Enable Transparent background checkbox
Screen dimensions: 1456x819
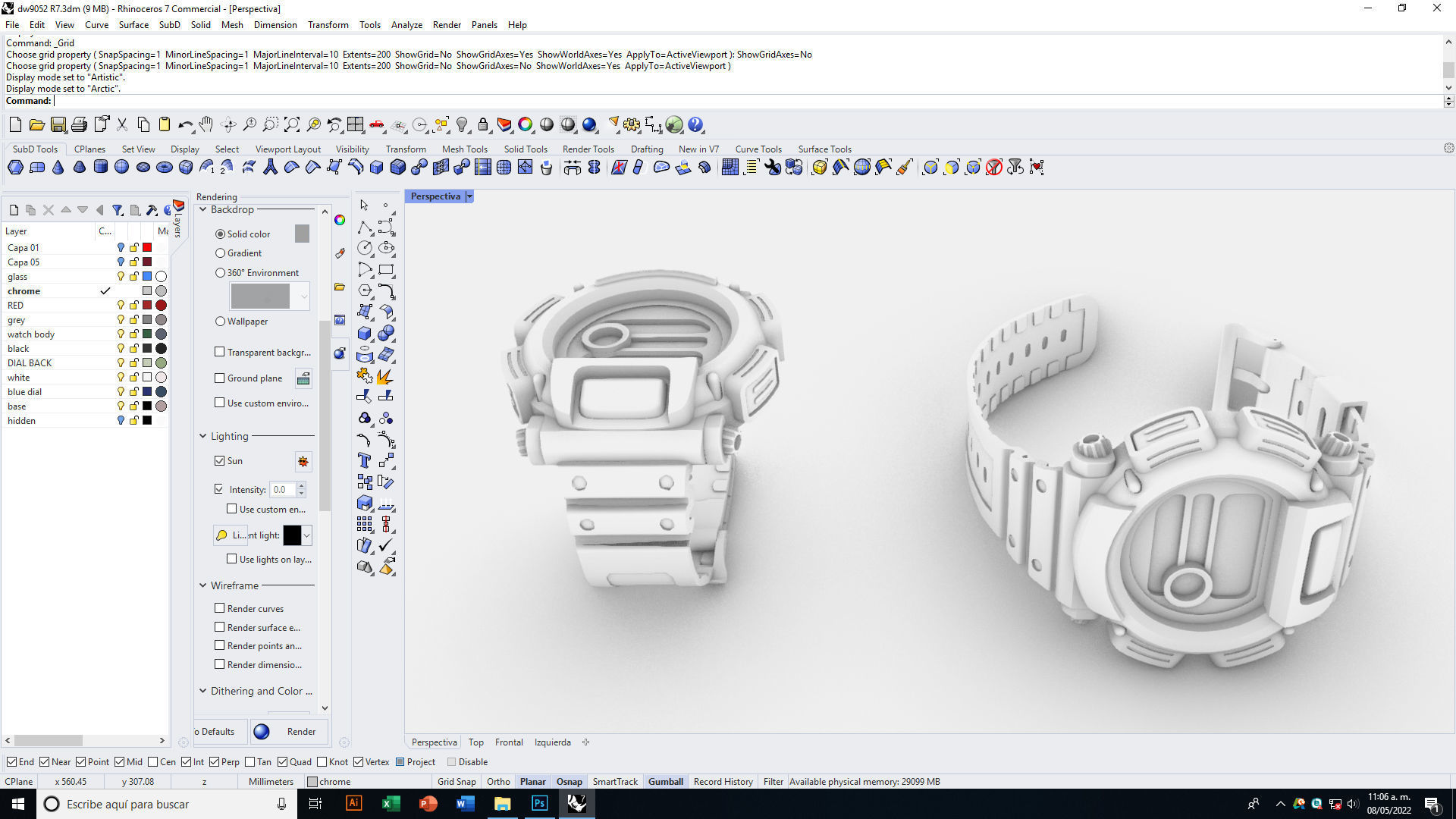pyautogui.click(x=220, y=352)
